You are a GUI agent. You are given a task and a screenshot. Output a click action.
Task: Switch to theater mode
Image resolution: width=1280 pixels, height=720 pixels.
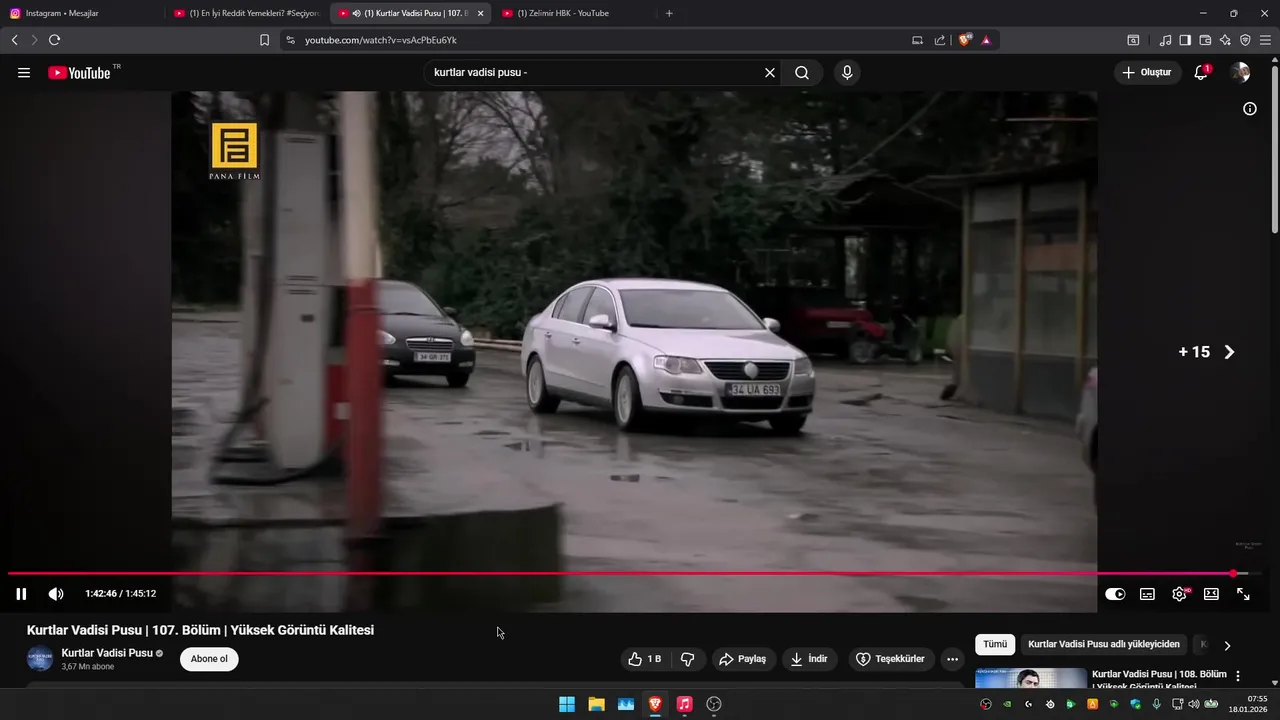[1211, 594]
